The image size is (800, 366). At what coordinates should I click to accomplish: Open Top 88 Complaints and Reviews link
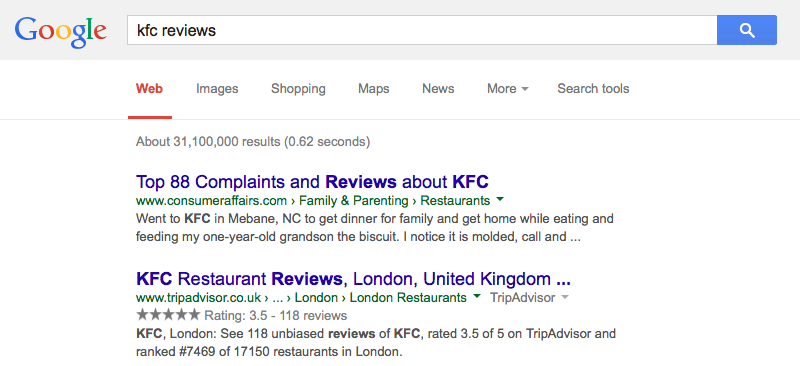click(x=312, y=181)
